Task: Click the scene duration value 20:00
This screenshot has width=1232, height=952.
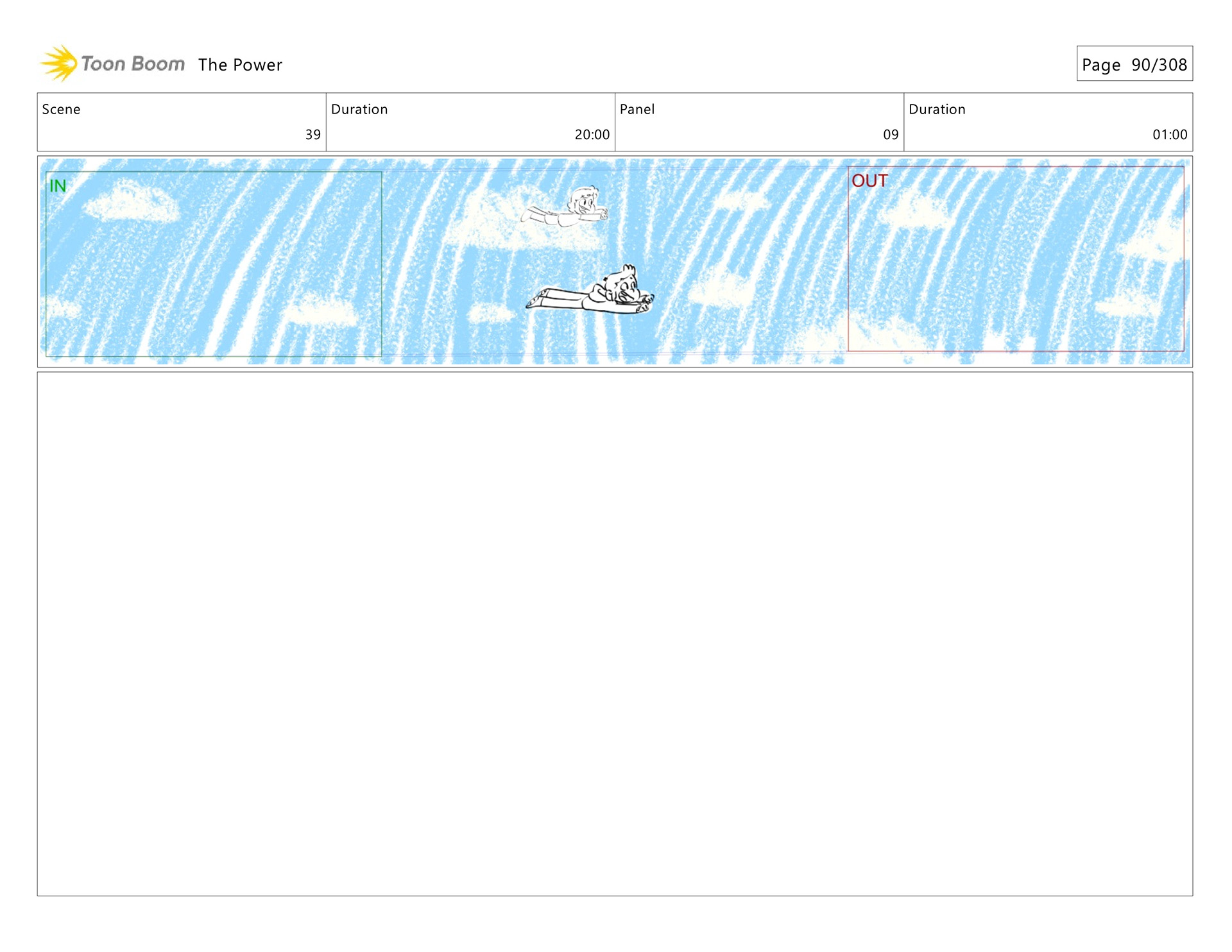Action: click(x=592, y=135)
